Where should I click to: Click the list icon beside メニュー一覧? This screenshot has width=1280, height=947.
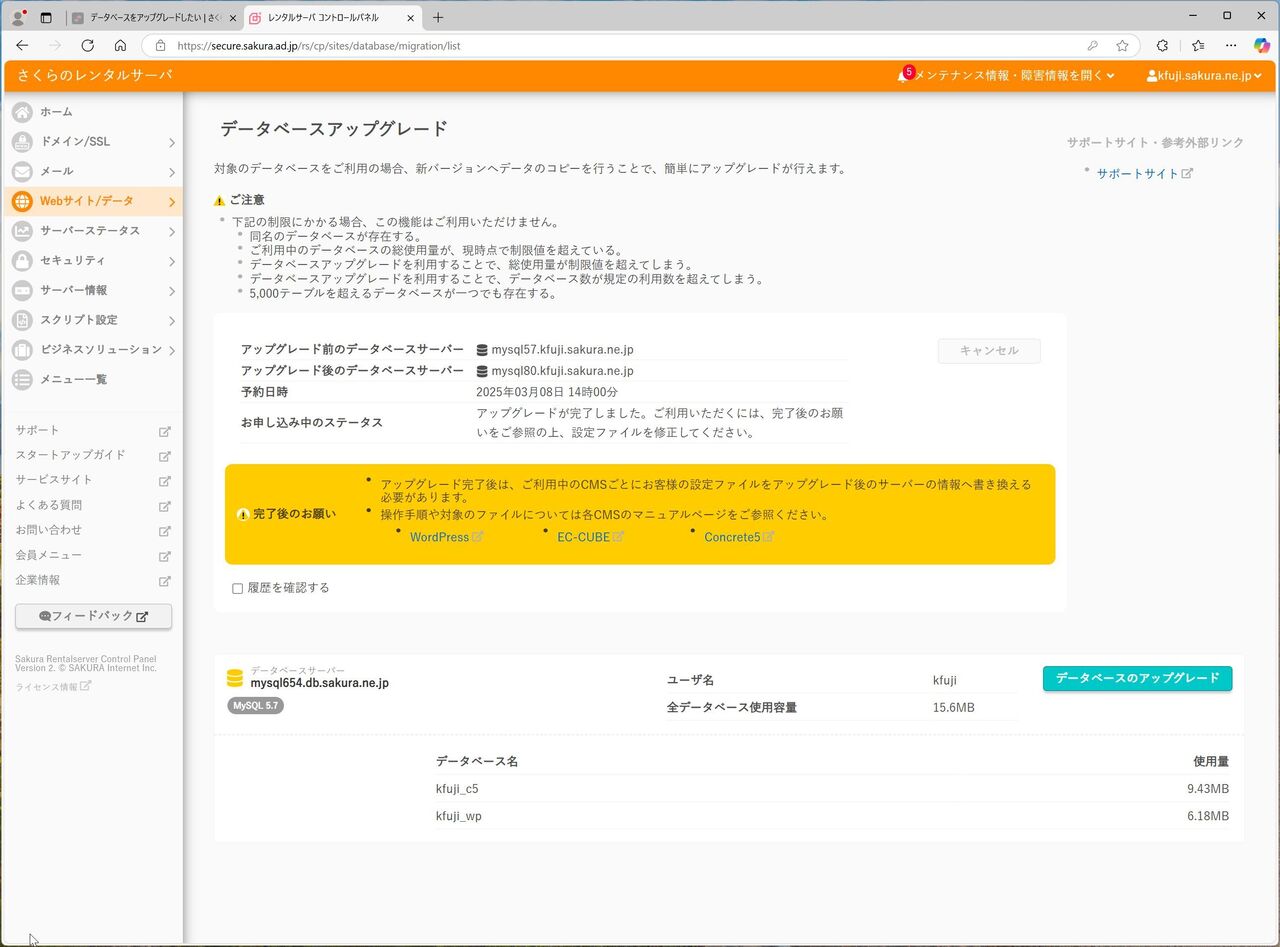(x=22, y=379)
